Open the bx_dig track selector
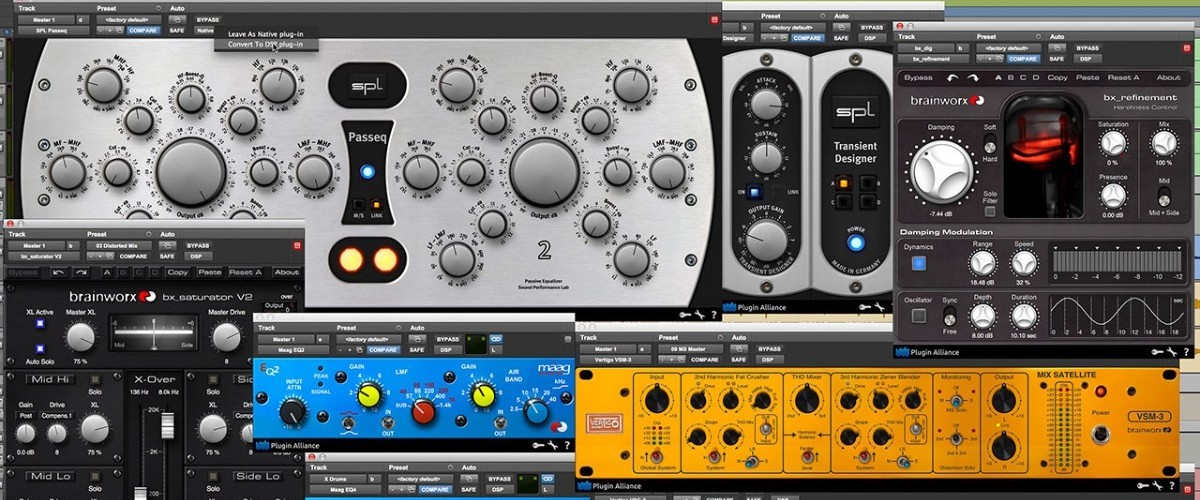The height and width of the screenshot is (500, 1200). (926, 48)
